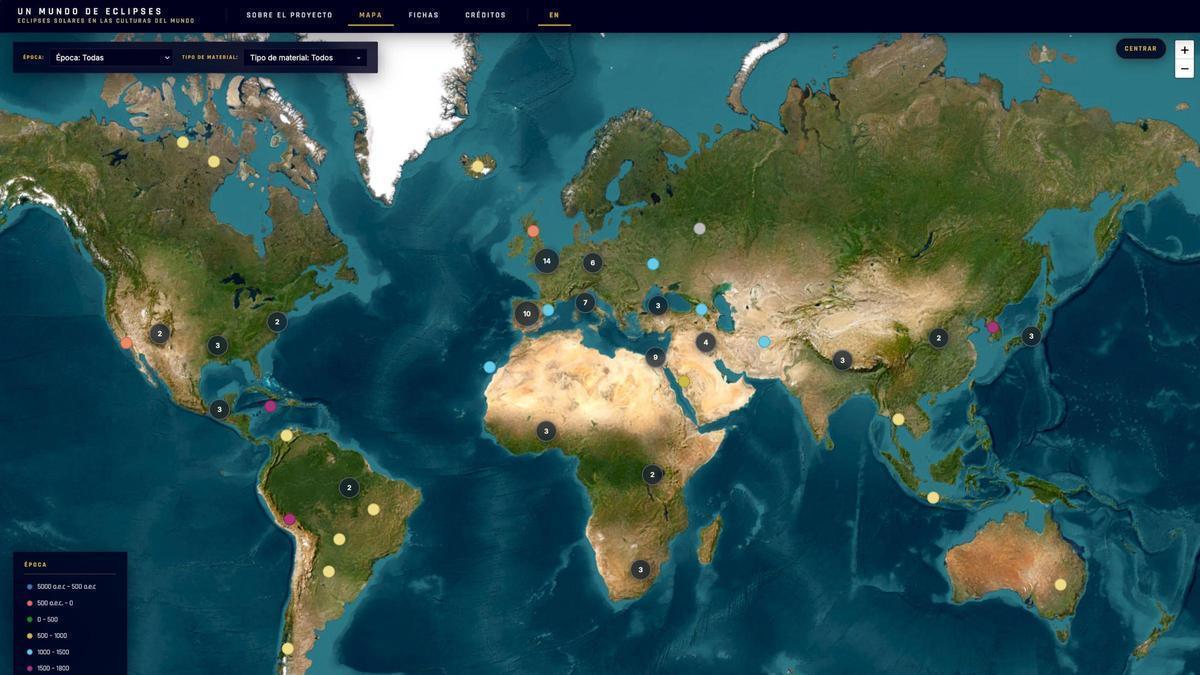1200x675 pixels.
Task: Open the cluster of 2 in East Africa
Action: pos(652,474)
